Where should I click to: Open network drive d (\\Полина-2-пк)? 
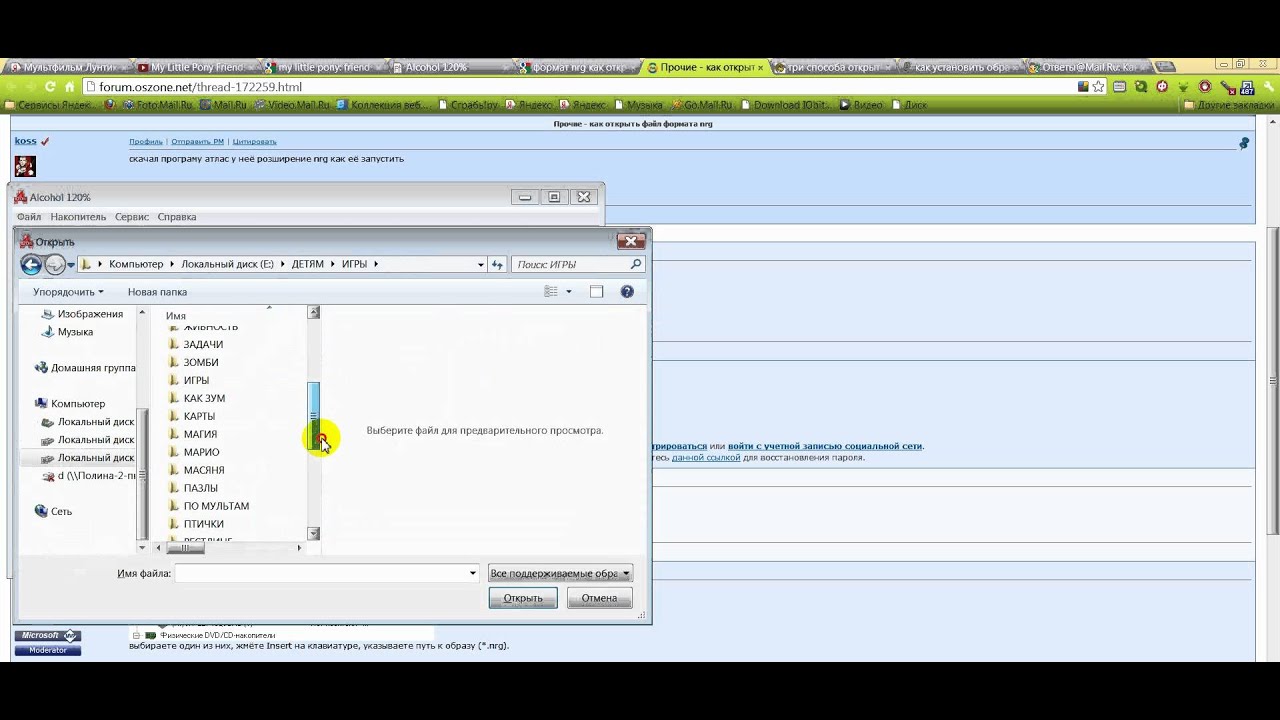coord(89,476)
